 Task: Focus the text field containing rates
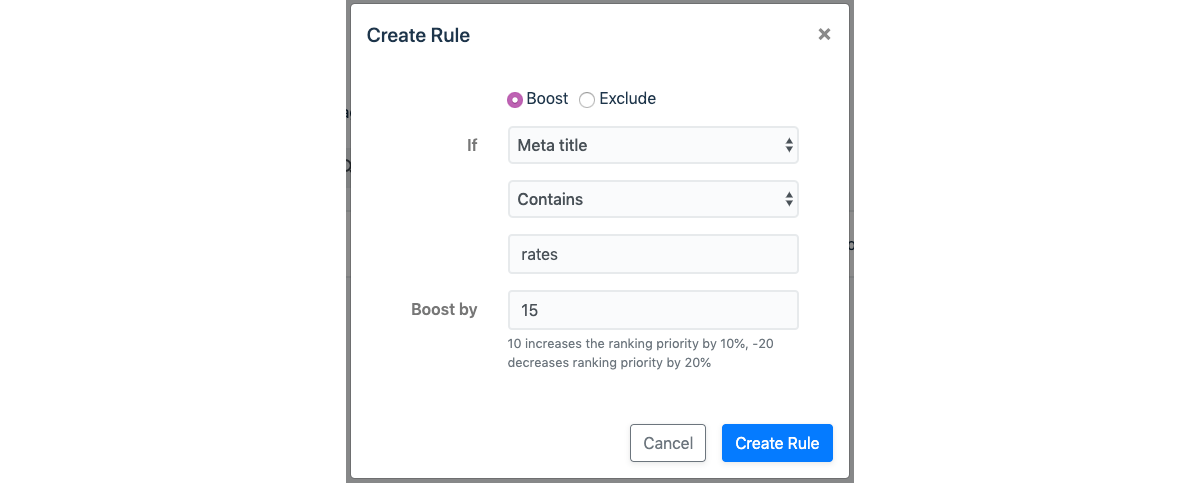[653, 254]
